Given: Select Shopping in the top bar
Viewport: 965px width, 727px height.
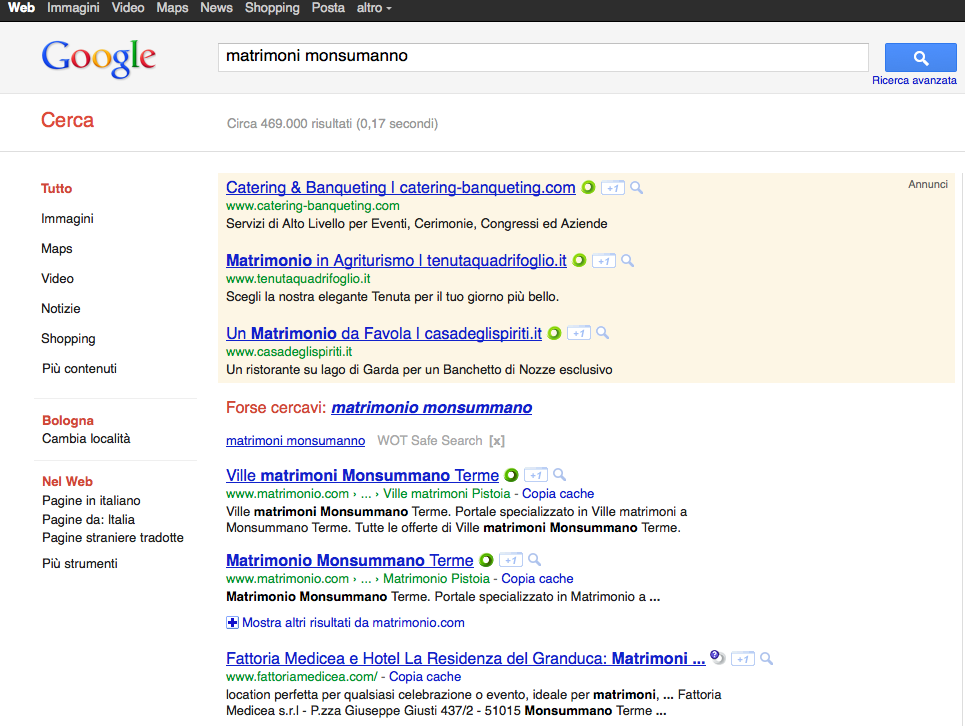Looking at the screenshot, I should click(x=272, y=8).
